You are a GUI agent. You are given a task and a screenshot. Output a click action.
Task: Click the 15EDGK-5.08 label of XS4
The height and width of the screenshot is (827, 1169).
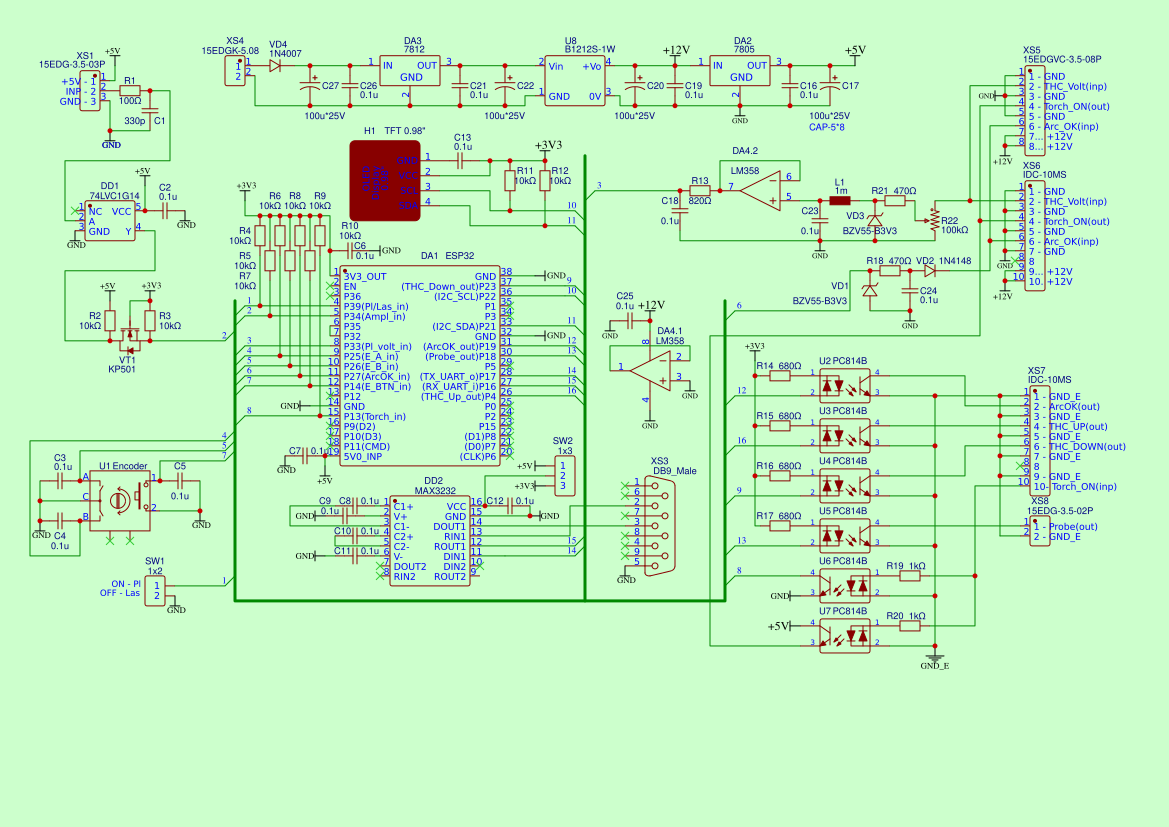pyautogui.click(x=230, y=51)
